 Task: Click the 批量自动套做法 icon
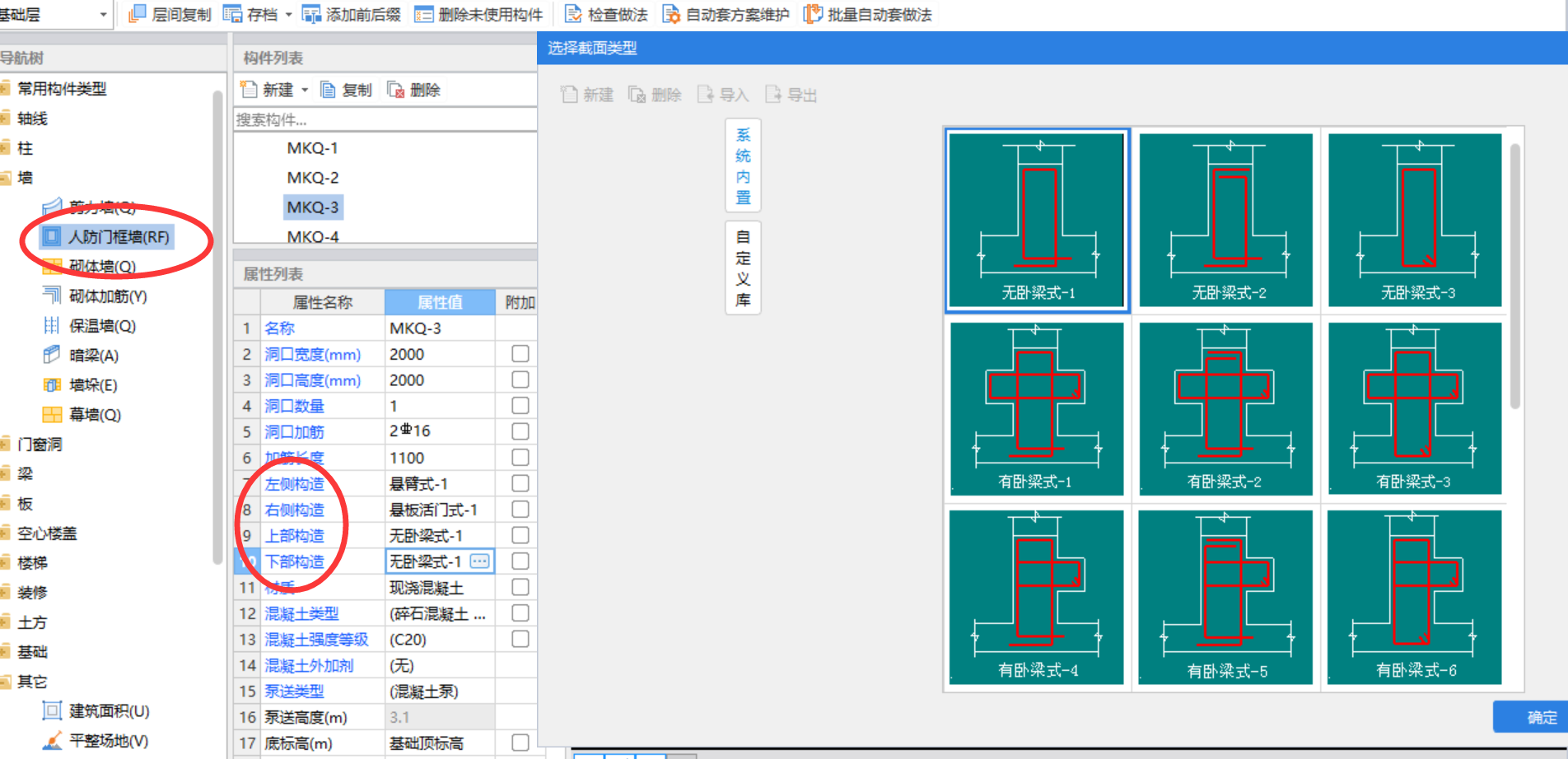point(813,14)
